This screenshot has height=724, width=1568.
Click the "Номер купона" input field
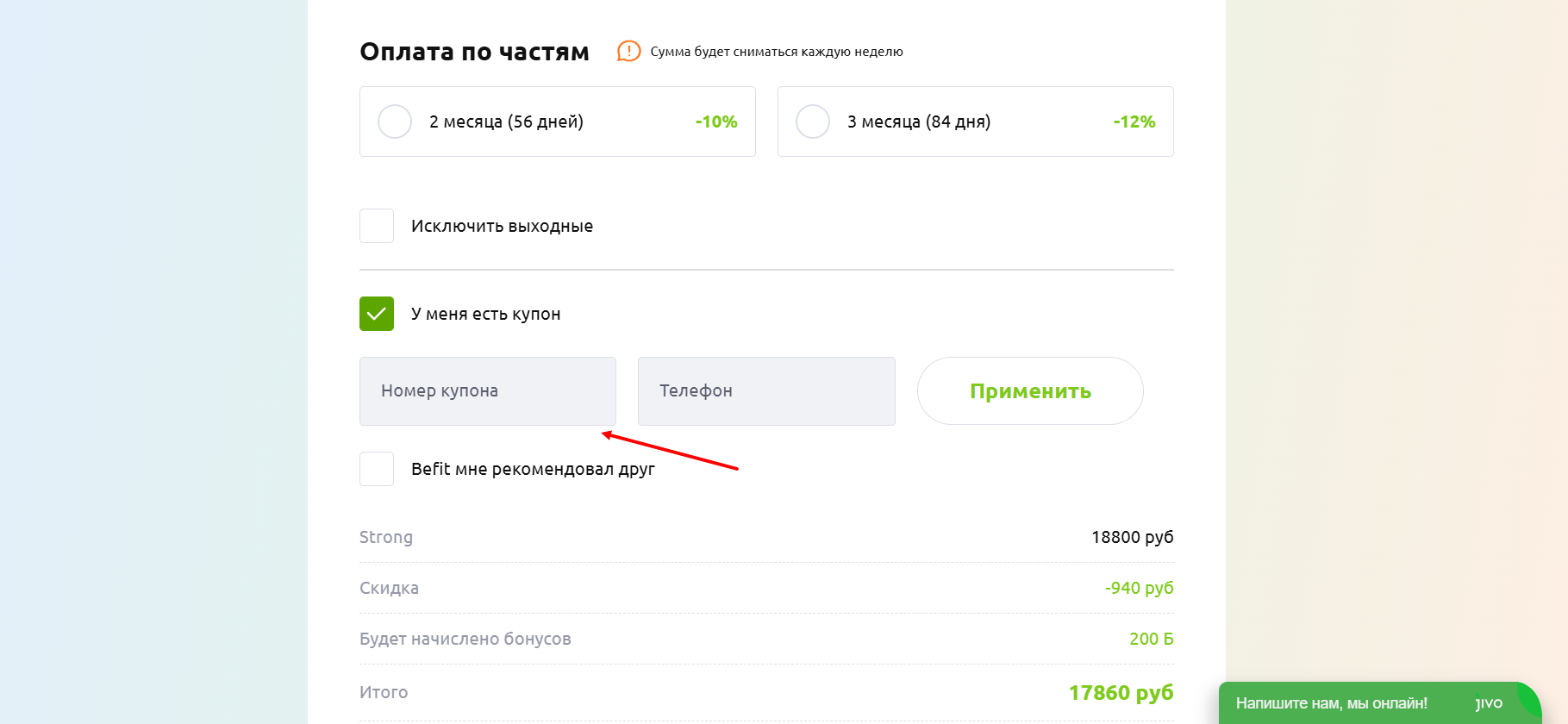487,390
